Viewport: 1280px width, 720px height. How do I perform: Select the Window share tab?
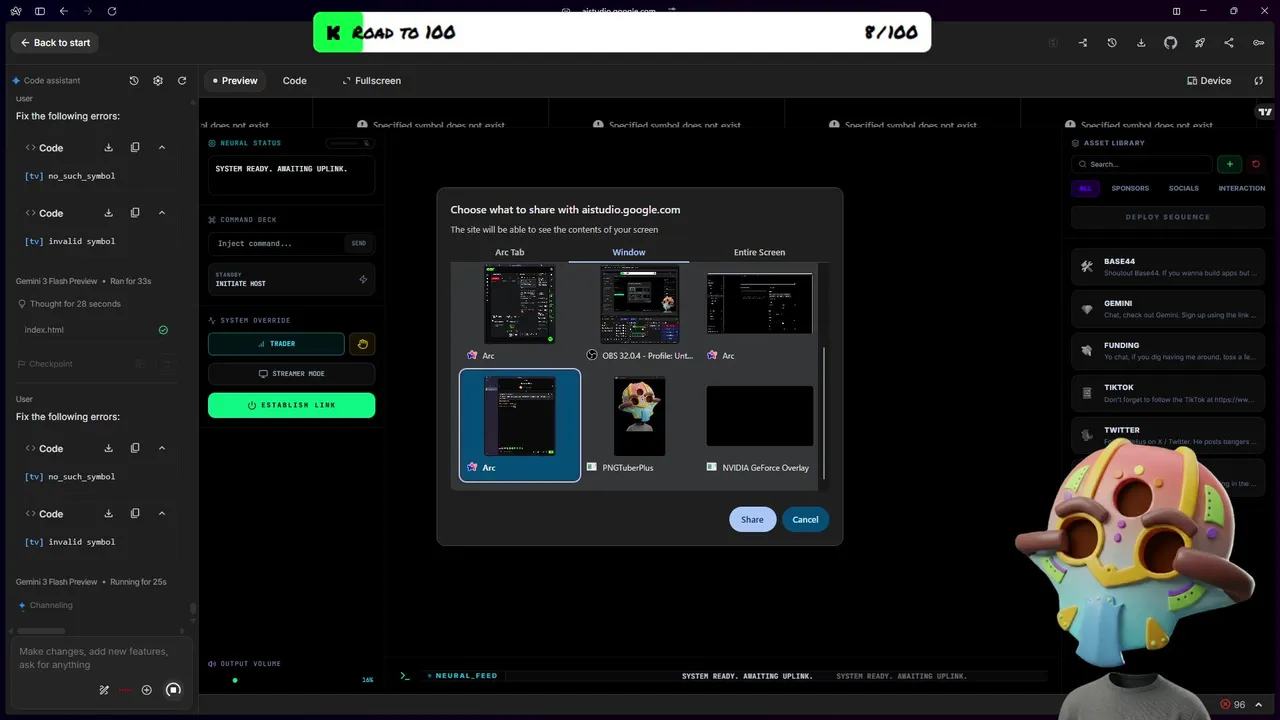tap(629, 252)
